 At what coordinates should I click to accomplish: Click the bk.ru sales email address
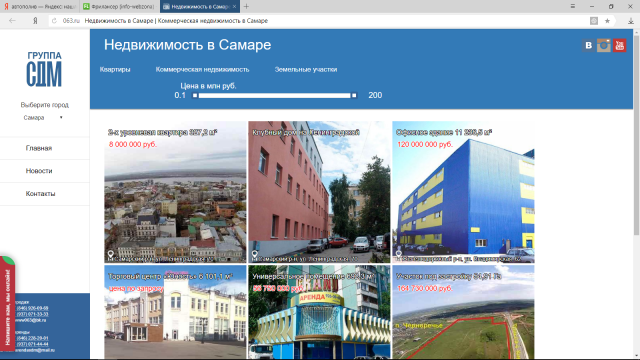click(x=31, y=320)
